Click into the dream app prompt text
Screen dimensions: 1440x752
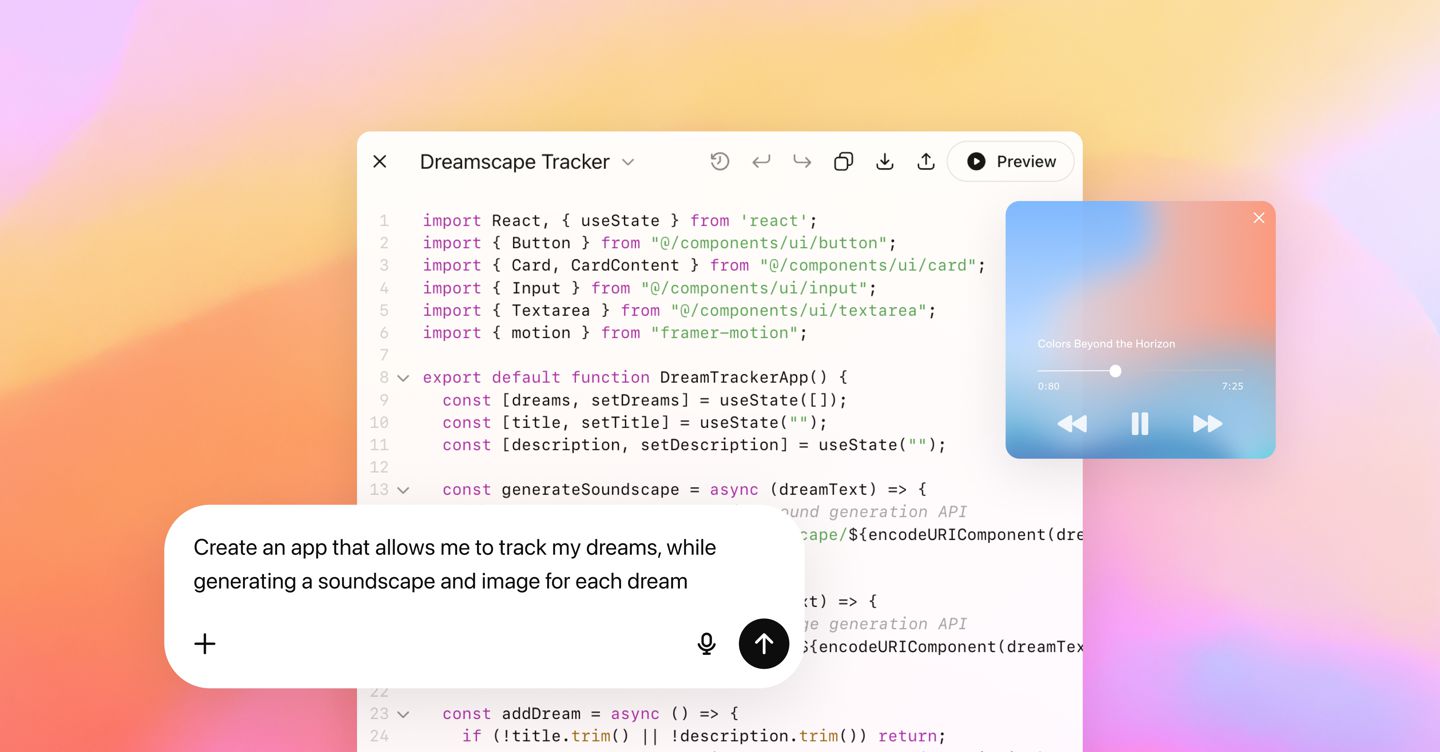[x=454, y=564]
